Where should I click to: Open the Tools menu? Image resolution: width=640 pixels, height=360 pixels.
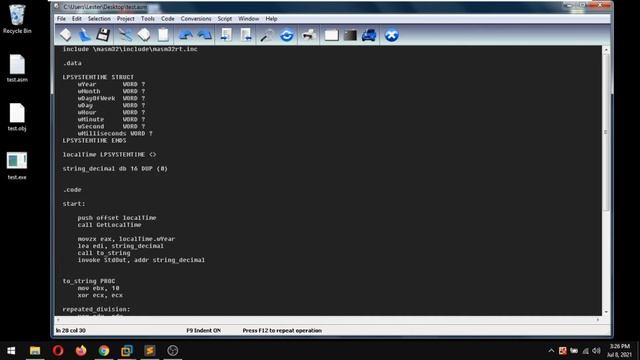pyautogui.click(x=148, y=19)
